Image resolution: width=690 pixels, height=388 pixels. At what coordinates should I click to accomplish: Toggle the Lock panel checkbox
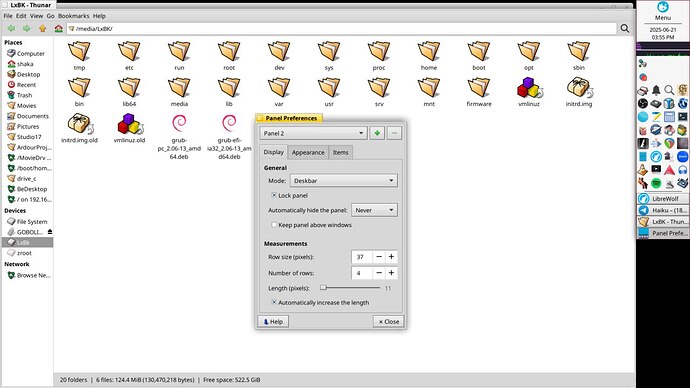pyautogui.click(x=274, y=195)
